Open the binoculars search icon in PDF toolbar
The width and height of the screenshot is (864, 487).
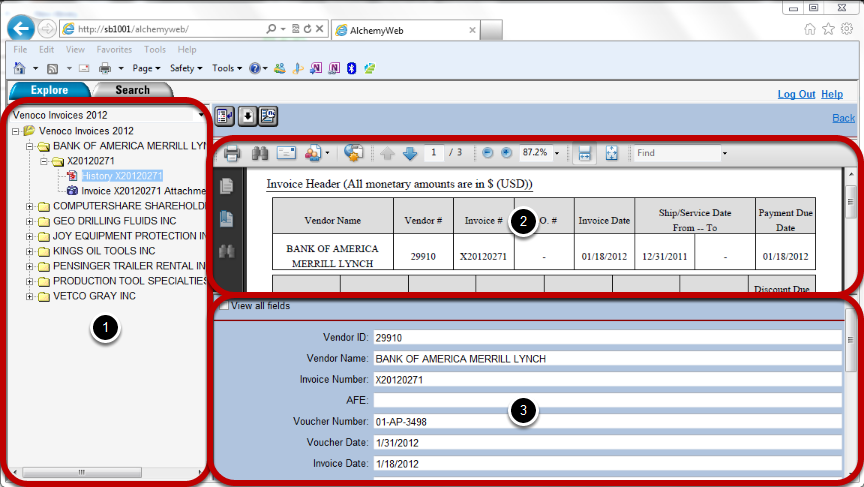(x=260, y=153)
